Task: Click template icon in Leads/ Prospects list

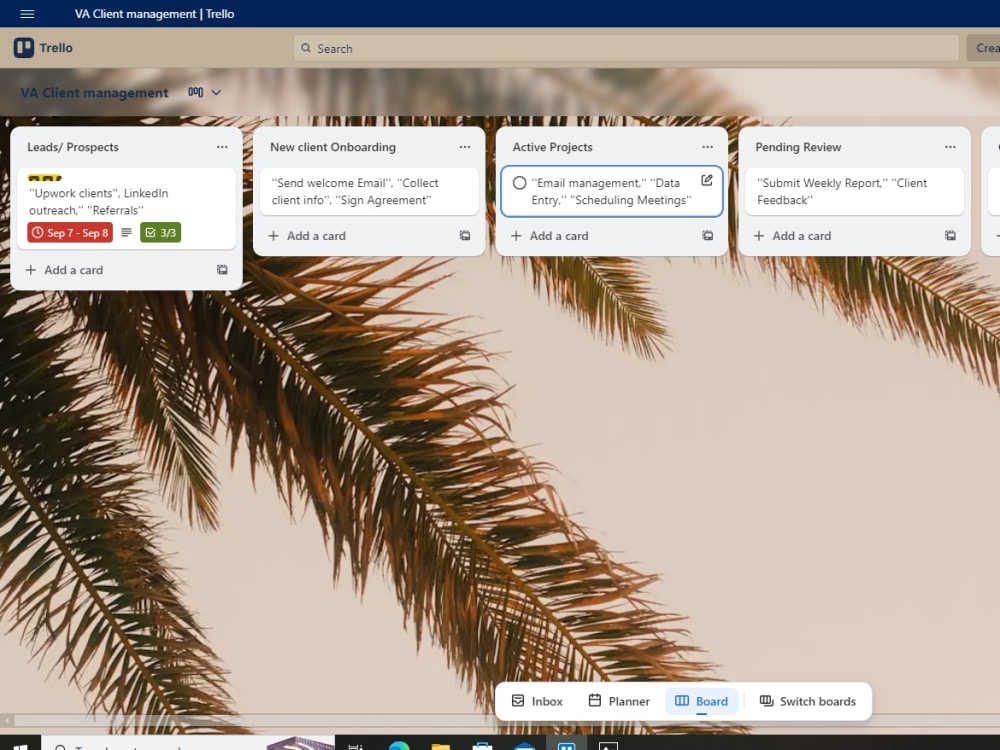Action: coord(222,270)
